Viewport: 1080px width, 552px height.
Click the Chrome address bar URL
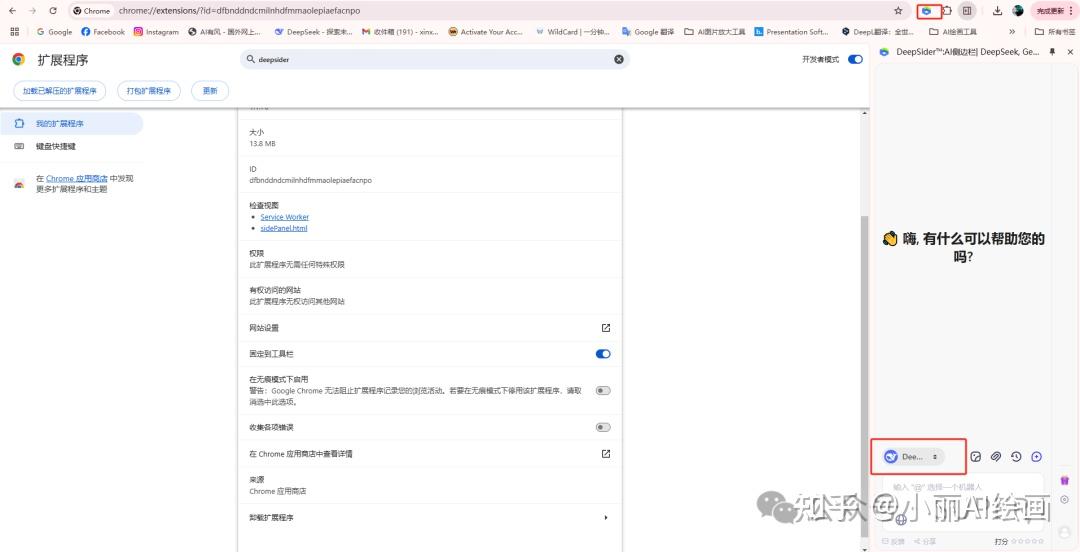click(x=238, y=11)
